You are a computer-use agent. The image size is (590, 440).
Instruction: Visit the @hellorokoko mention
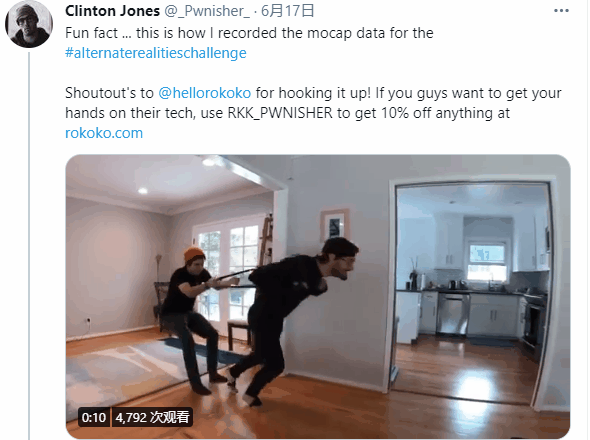click(x=205, y=93)
